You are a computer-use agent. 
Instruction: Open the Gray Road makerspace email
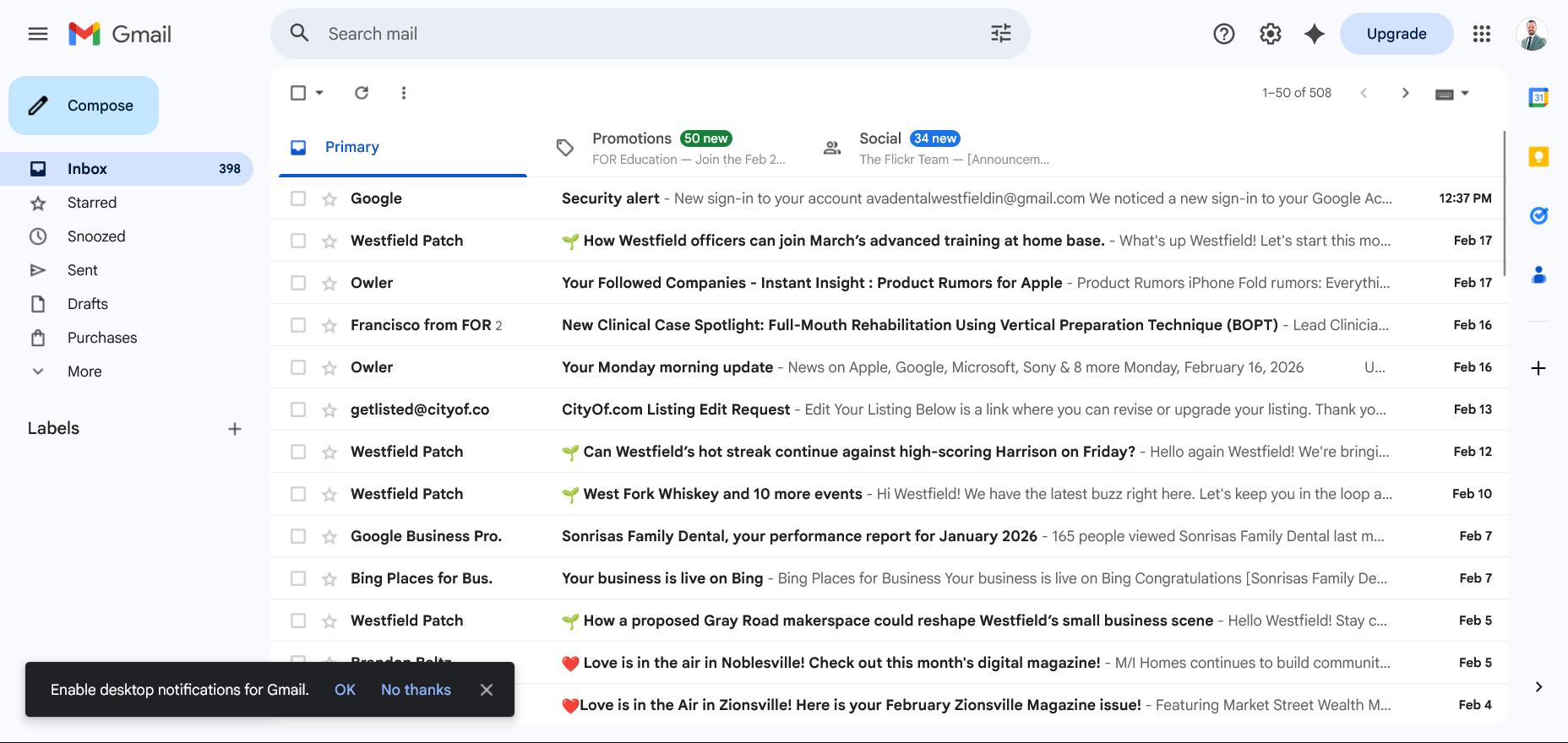pos(890,621)
